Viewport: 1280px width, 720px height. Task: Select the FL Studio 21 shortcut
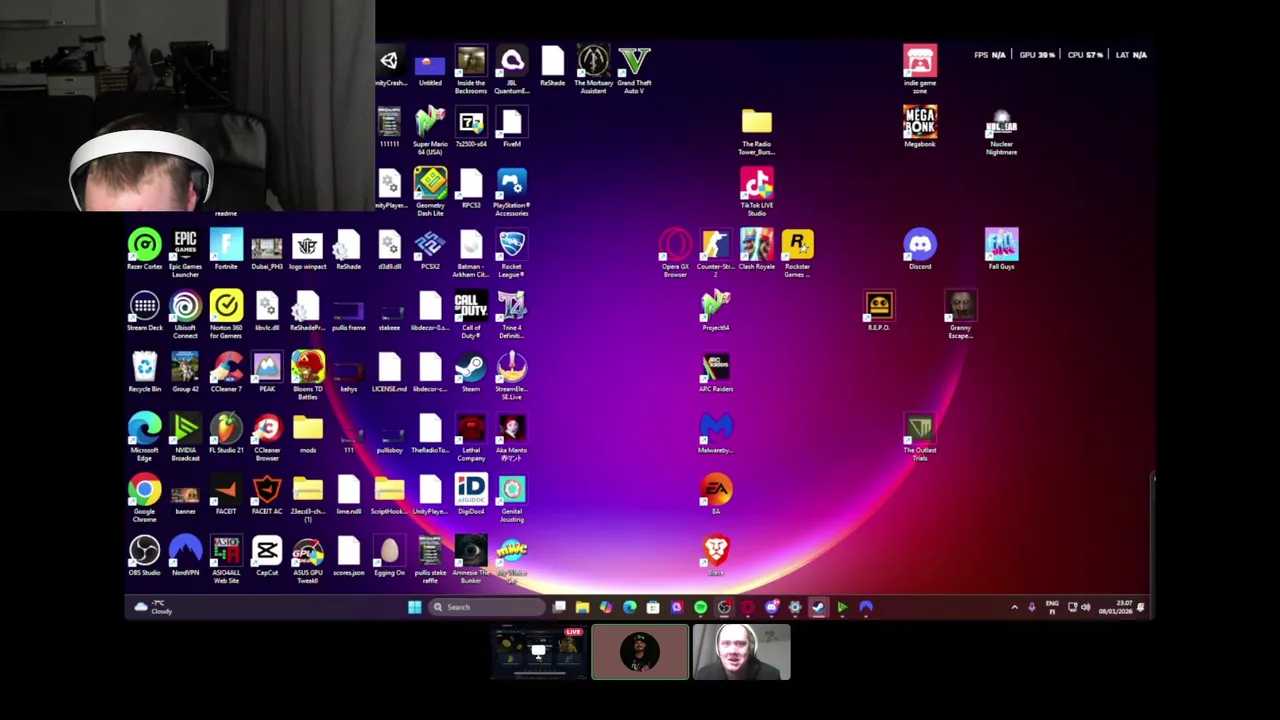pyautogui.click(x=226, y=432)
